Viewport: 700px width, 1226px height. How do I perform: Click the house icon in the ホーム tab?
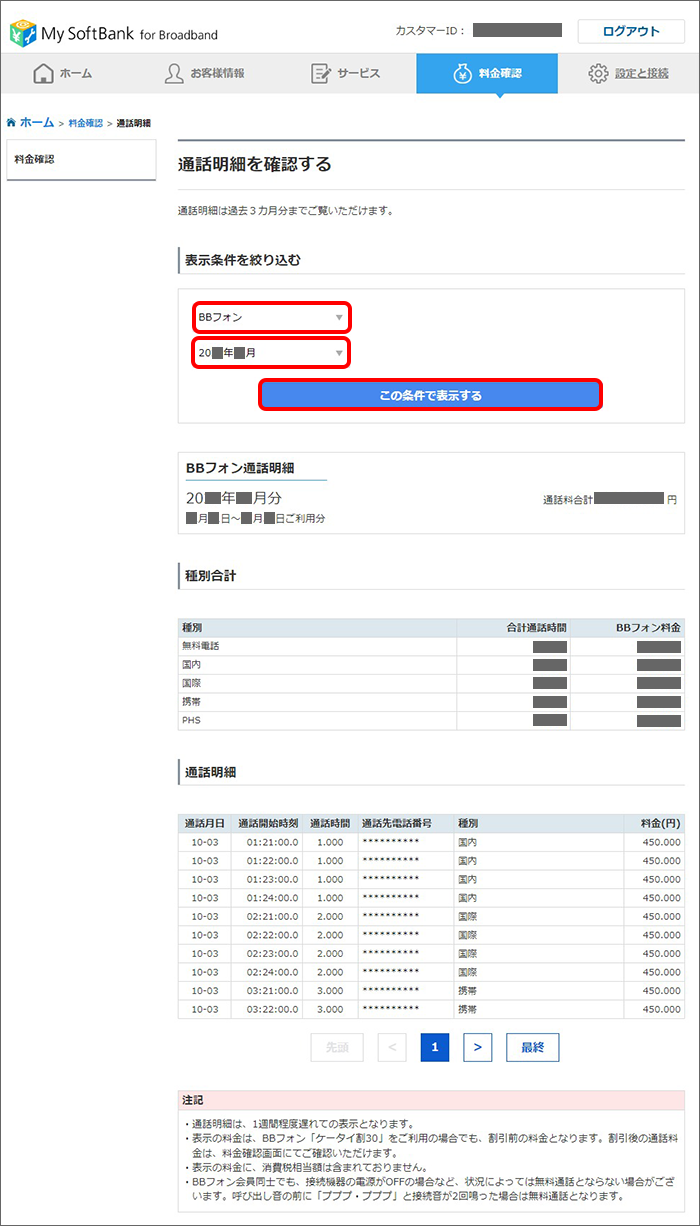tap(44, 73)
